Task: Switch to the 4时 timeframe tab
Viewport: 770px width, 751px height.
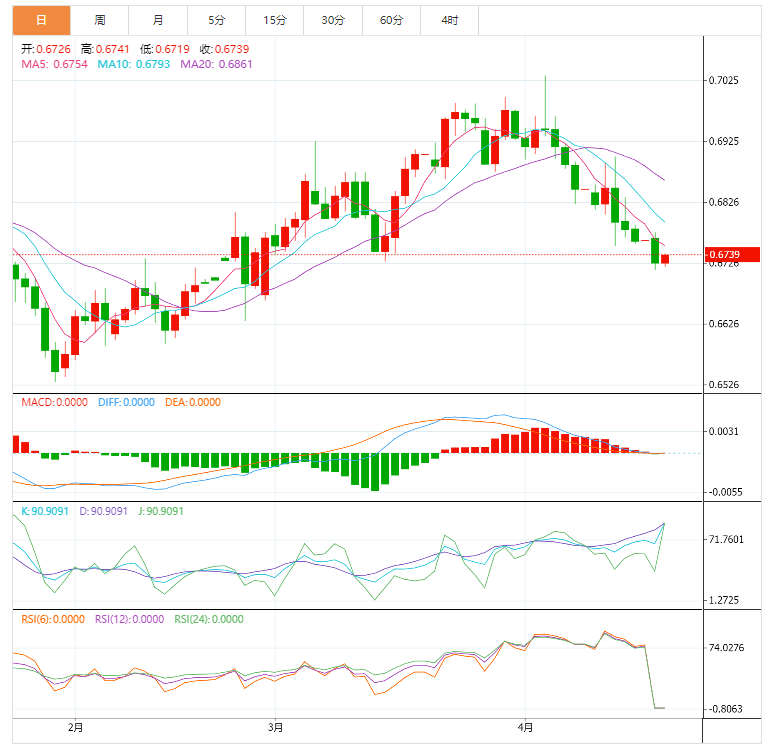Action: coord(450,20)
